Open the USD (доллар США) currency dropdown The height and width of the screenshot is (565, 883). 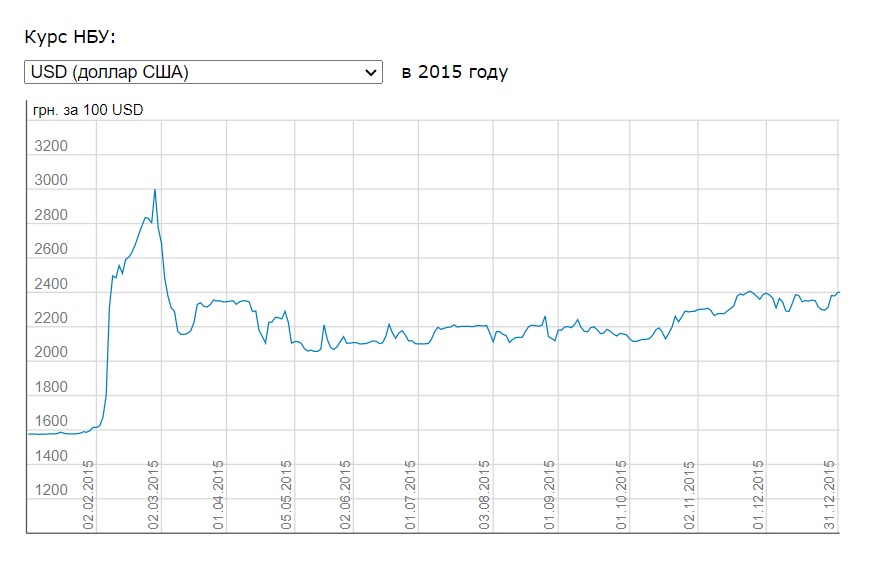pyautogui.click(x=203, y=72)
